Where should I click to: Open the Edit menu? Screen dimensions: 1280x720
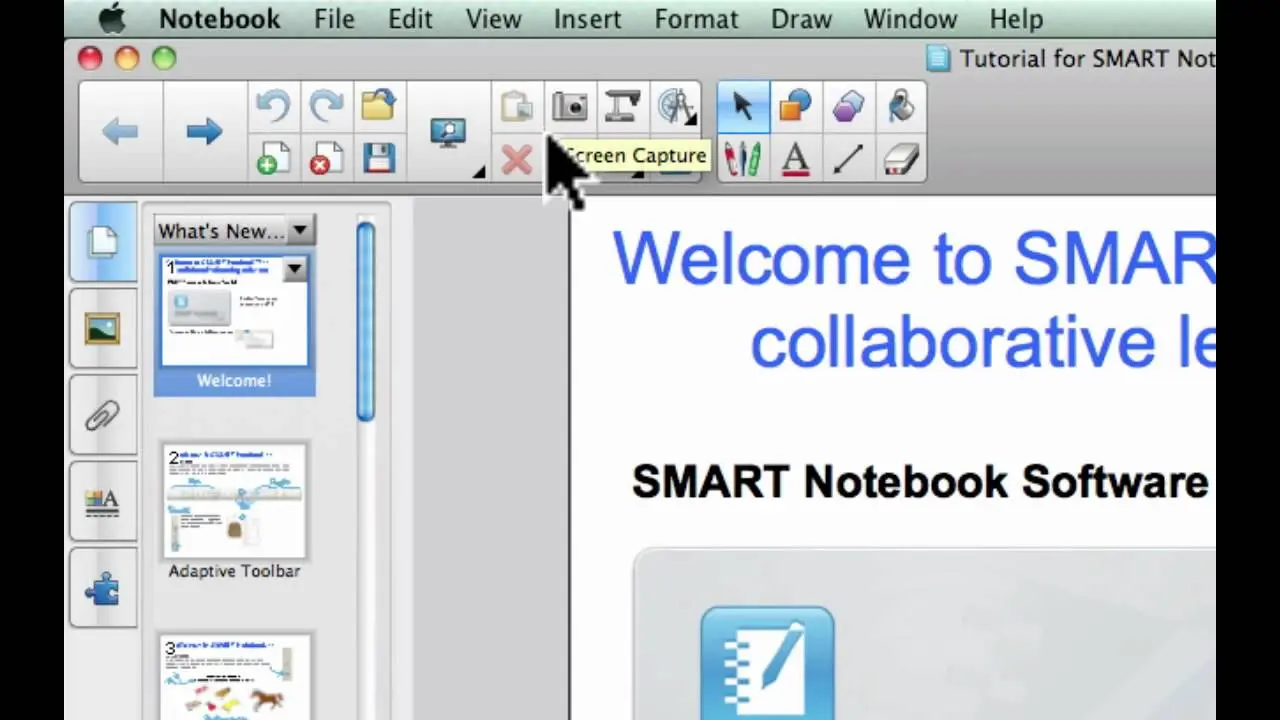(410, 19)
